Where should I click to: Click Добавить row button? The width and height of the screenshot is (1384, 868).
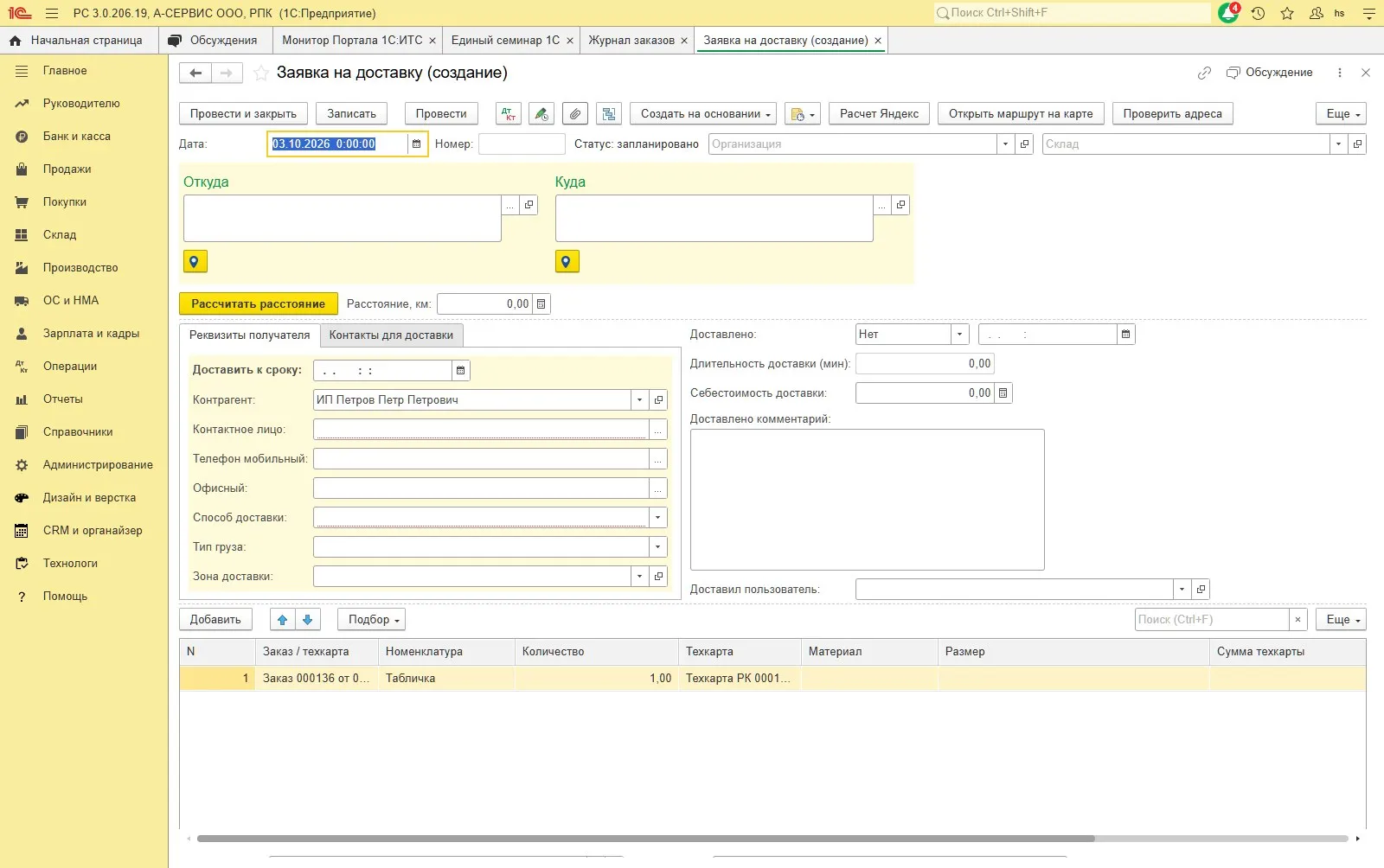[x=215, y=620]
